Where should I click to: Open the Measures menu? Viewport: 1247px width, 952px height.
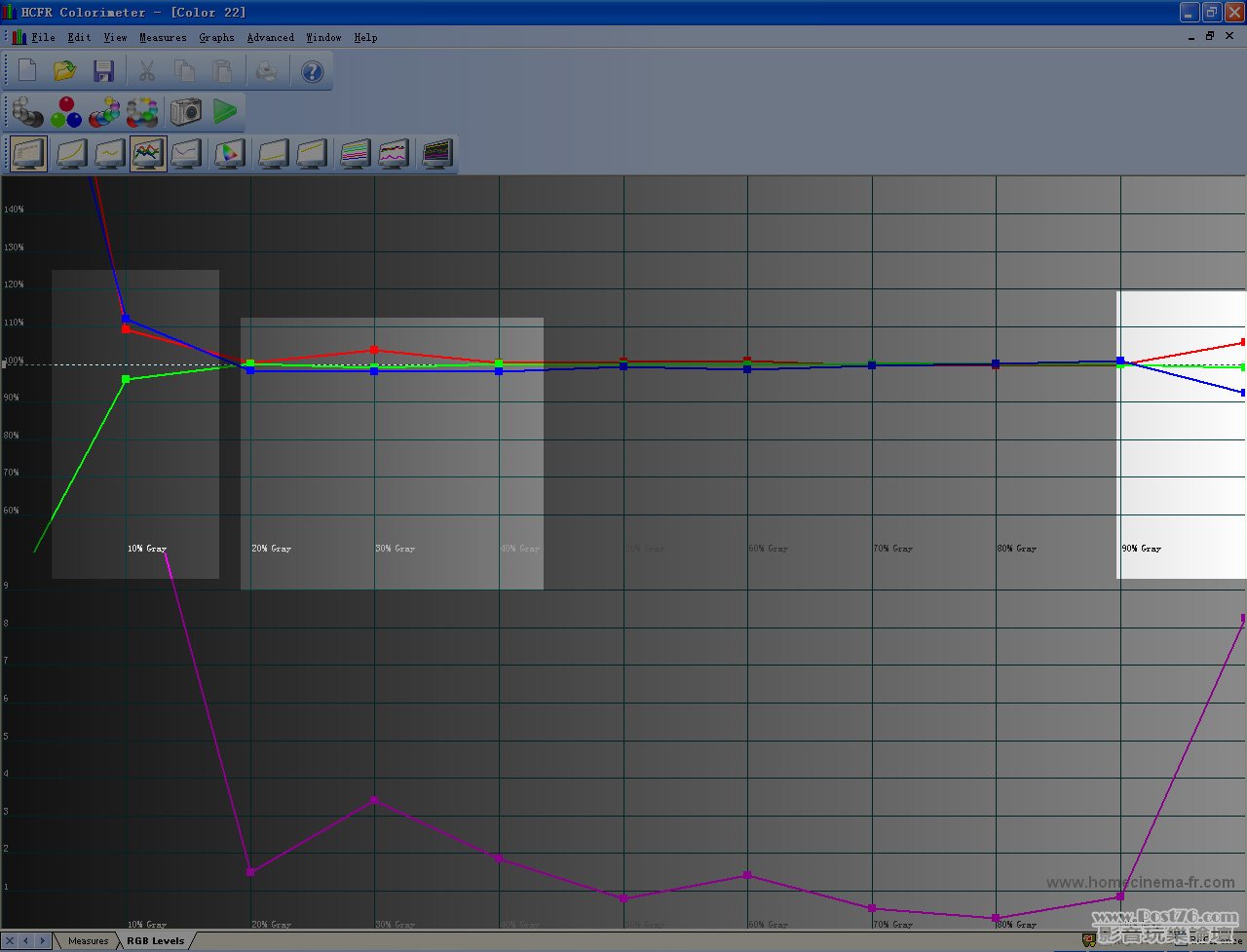pyautogui.click(x=163, y=37)
